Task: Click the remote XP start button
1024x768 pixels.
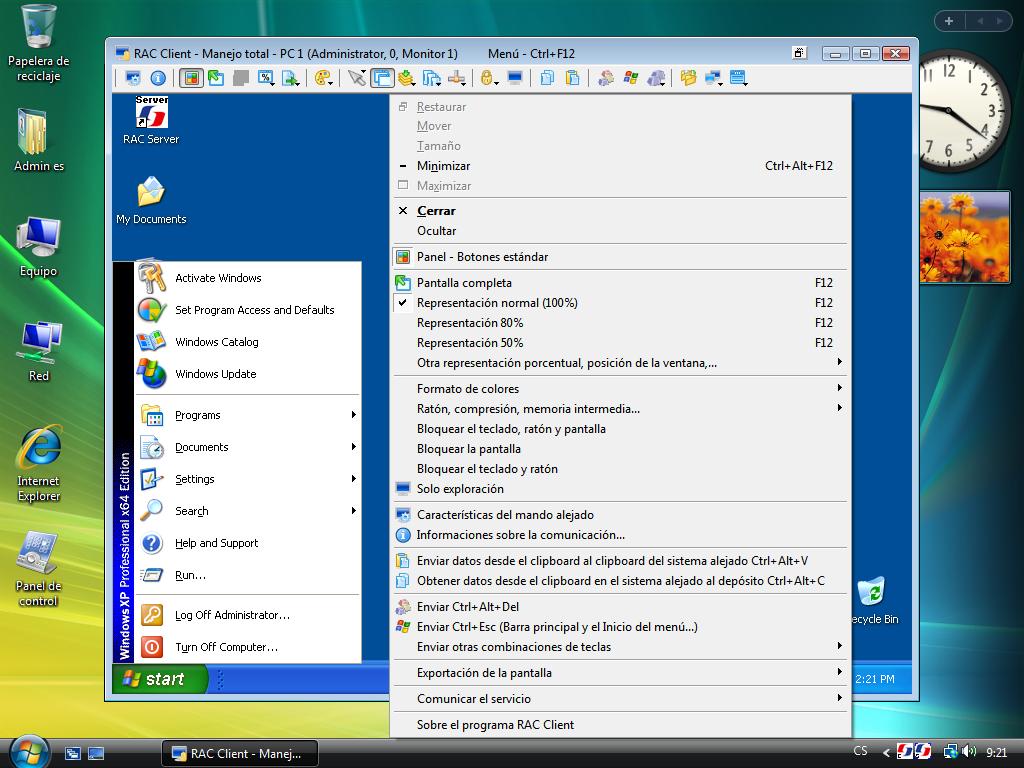Action: [161, 679]
